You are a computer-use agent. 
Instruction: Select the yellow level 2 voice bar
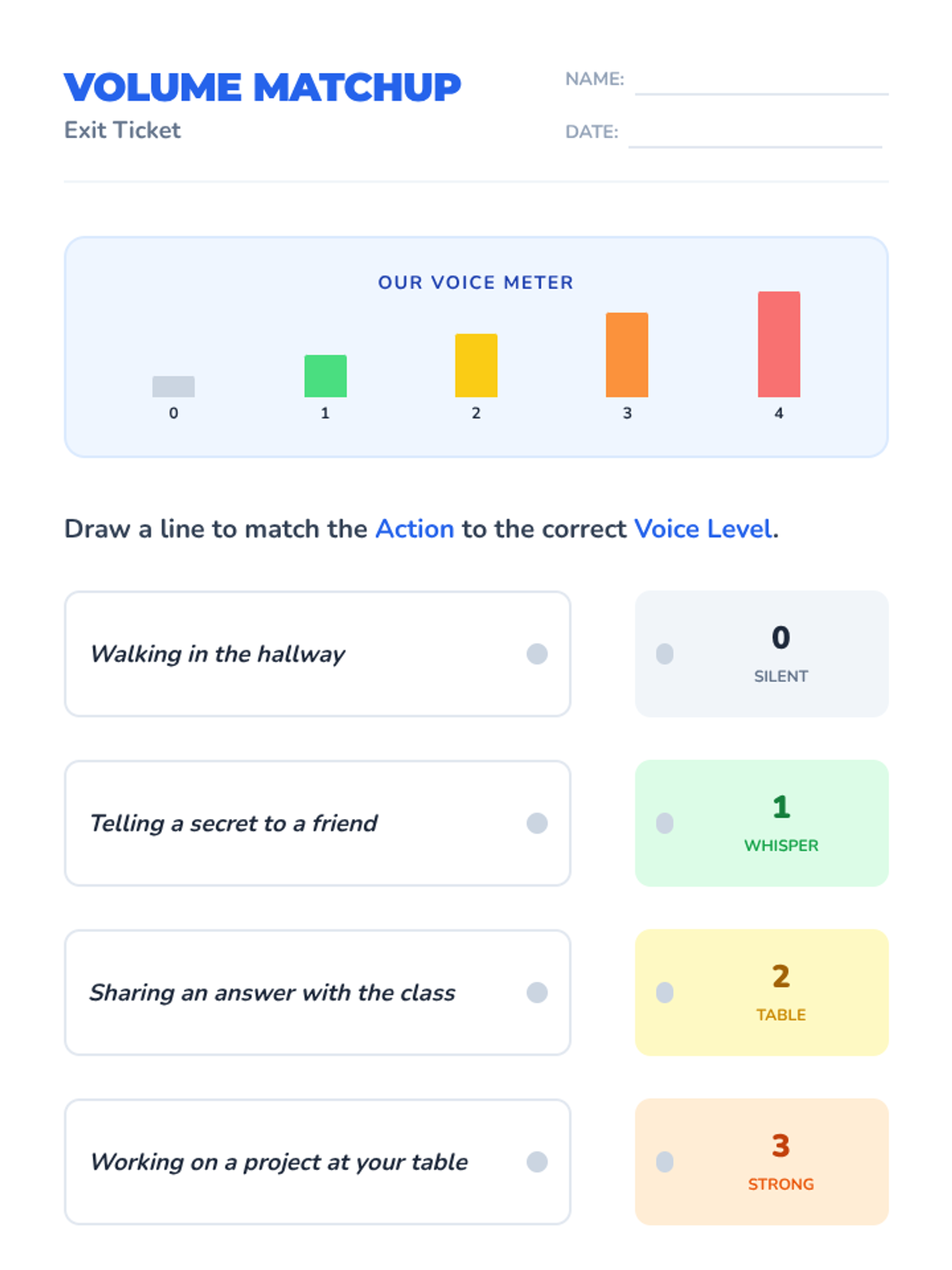point(476,365)
